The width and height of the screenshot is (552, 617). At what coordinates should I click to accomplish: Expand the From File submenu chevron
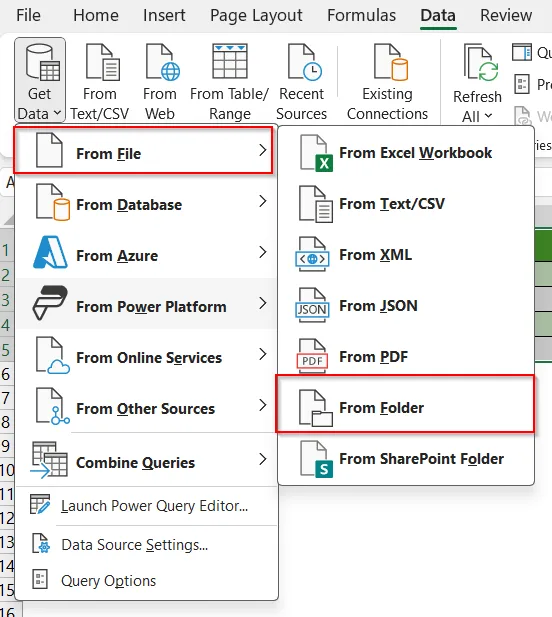click(x=262, y=150)
